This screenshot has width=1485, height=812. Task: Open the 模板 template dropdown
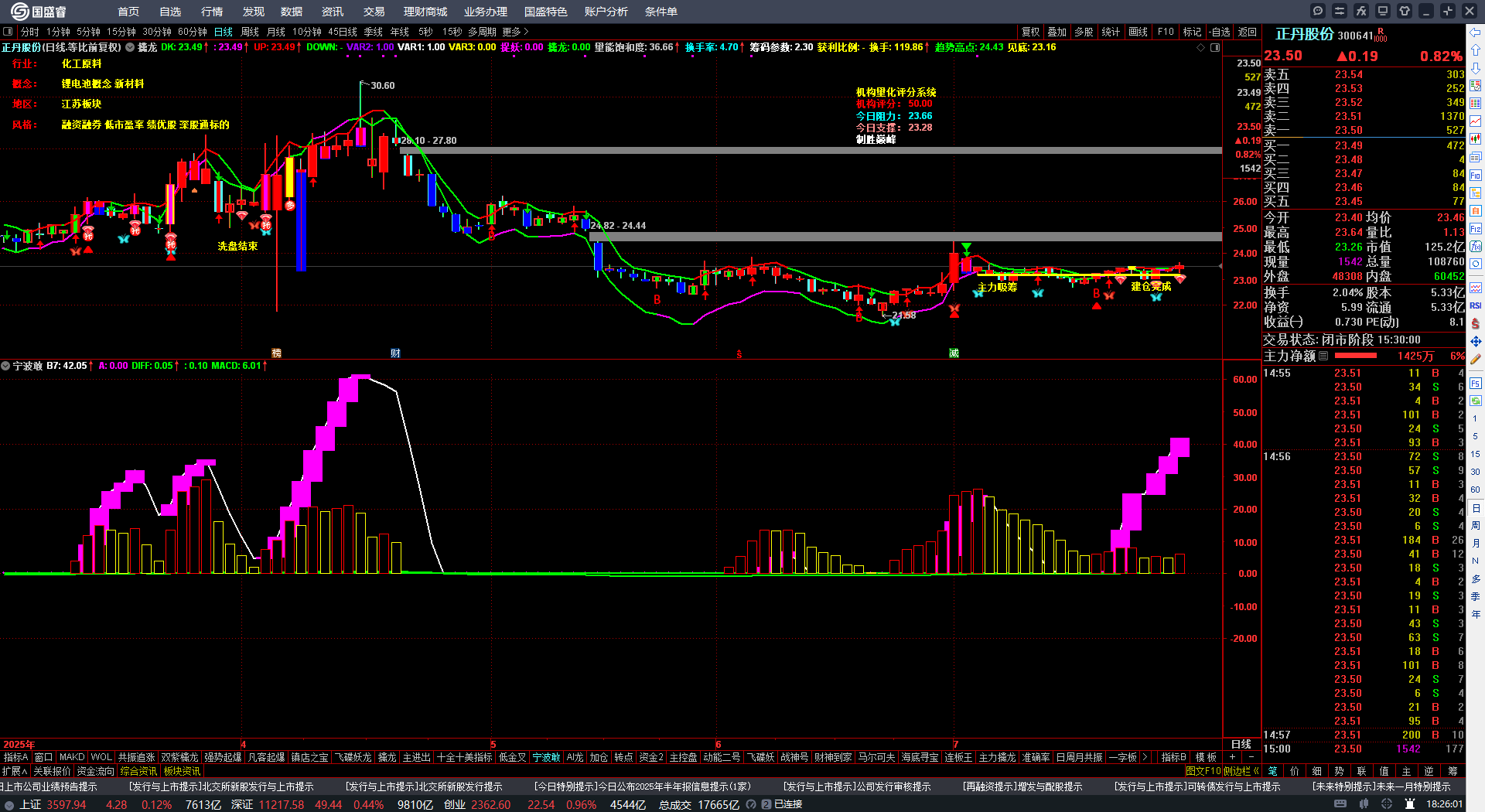pos(1206,757)
